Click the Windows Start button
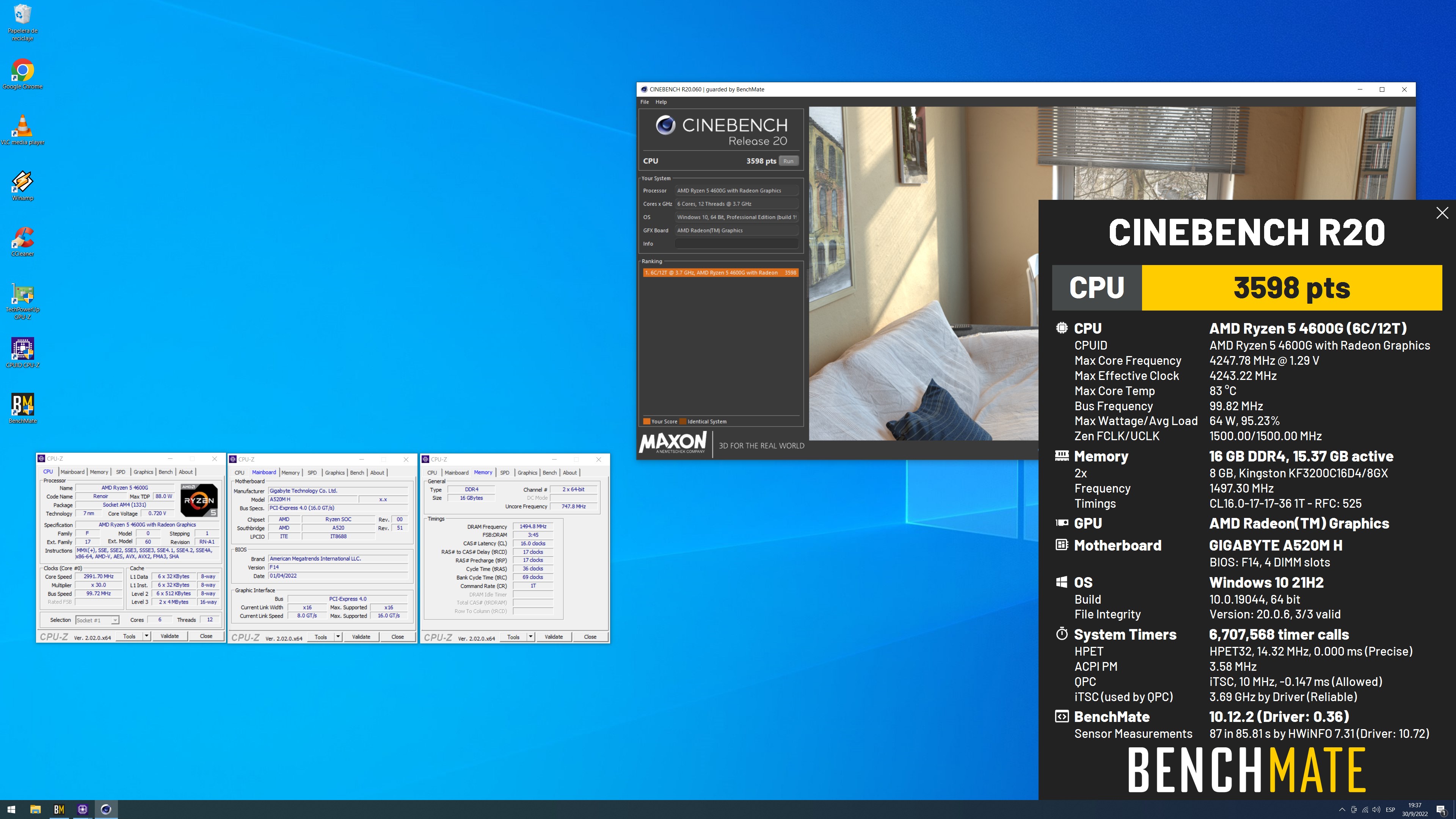 [x=11, y=810]
